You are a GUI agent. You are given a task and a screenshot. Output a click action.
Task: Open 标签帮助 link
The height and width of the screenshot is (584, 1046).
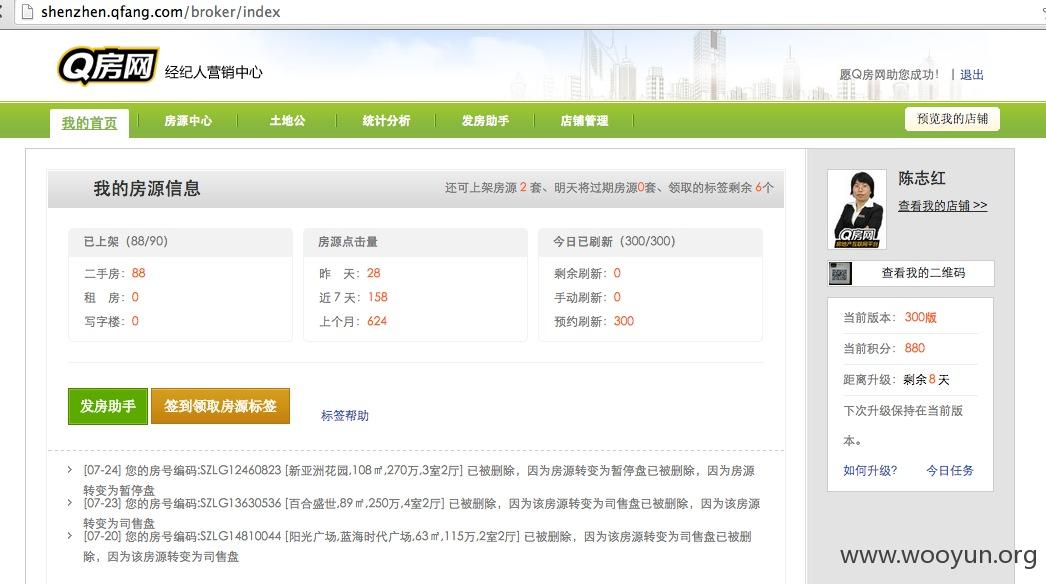click(x=345, y=416)
